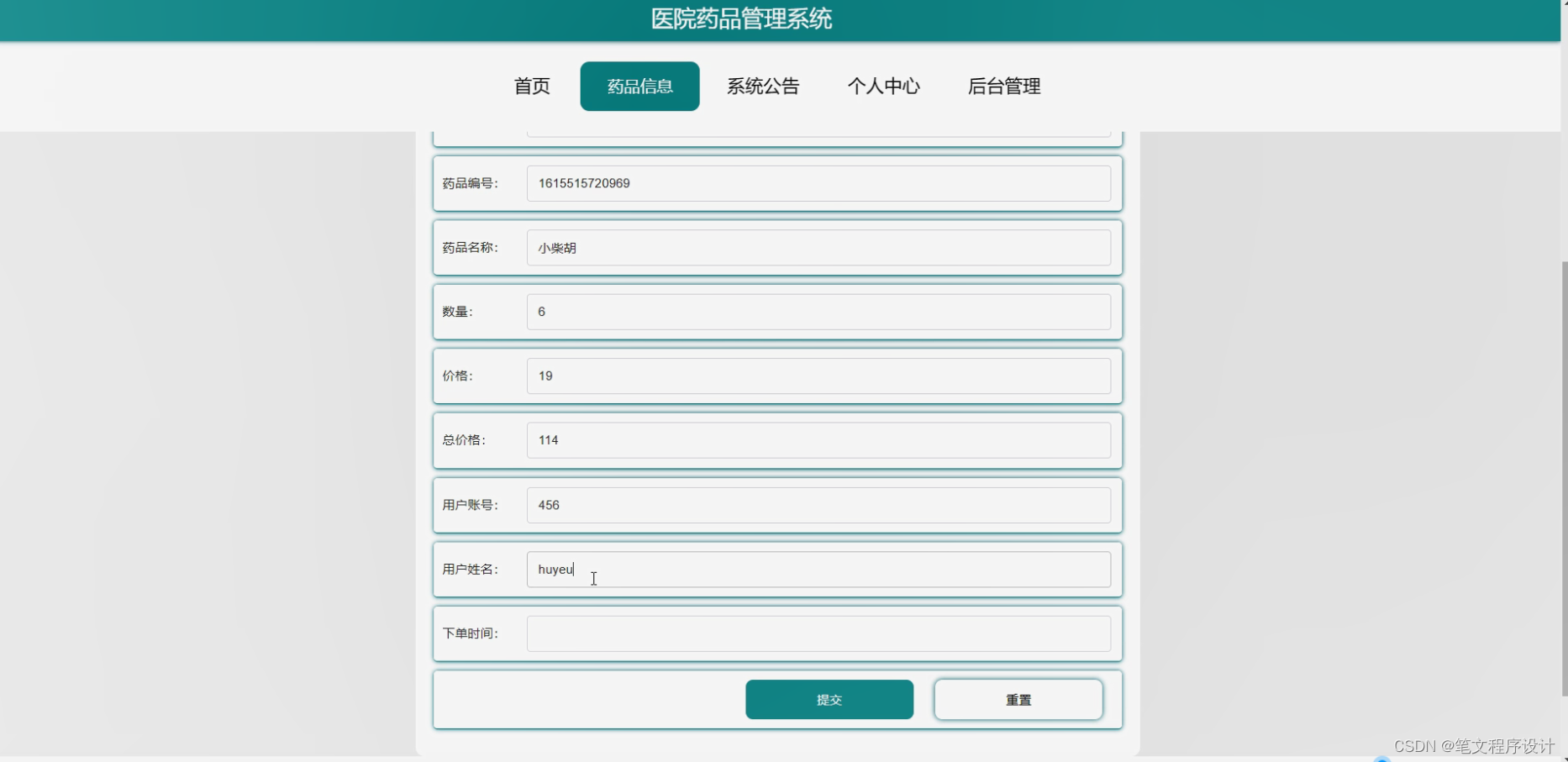Switch to the 首页 tab
The image size is (1568, 762).
[530, 86]
